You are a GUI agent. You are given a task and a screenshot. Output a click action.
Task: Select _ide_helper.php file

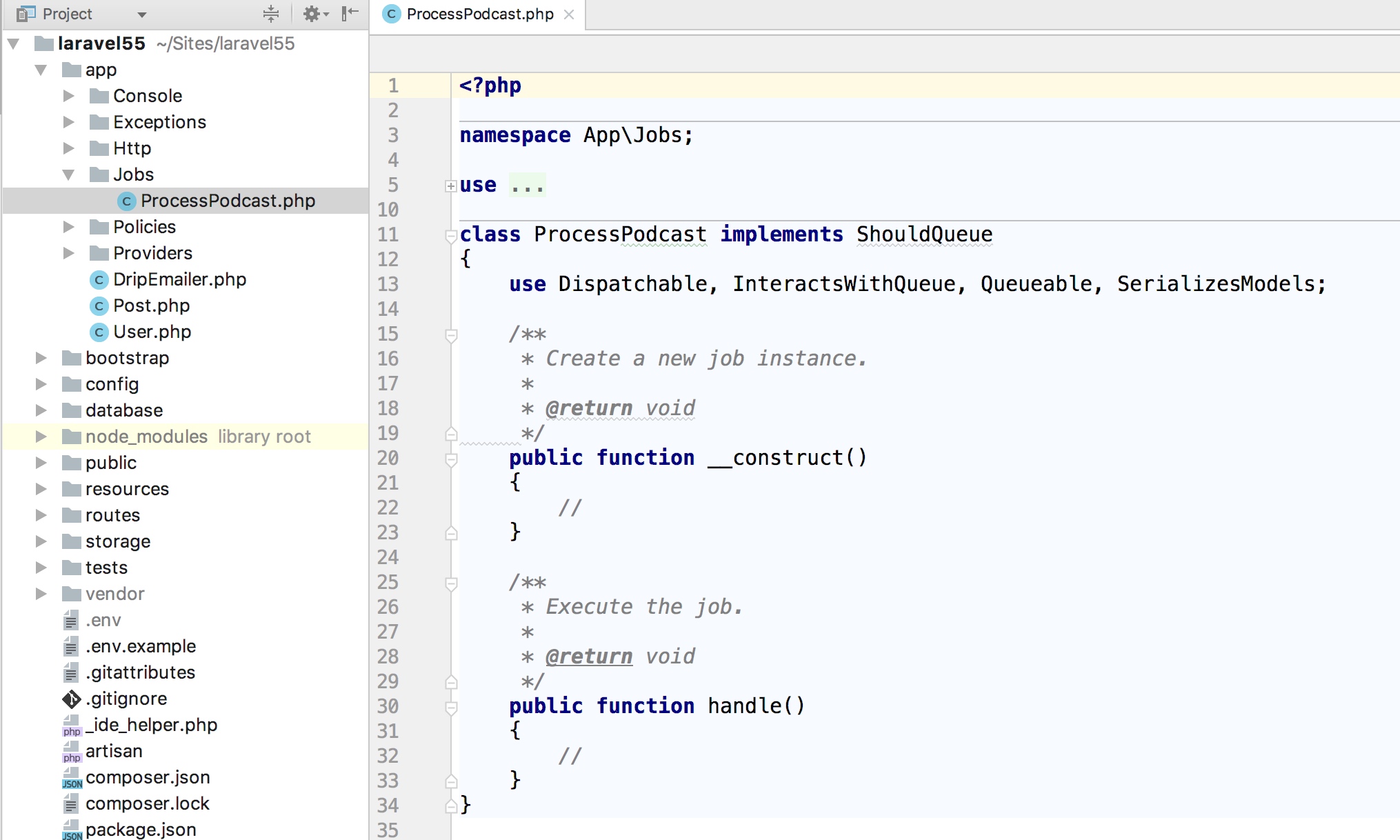(151, 725)
